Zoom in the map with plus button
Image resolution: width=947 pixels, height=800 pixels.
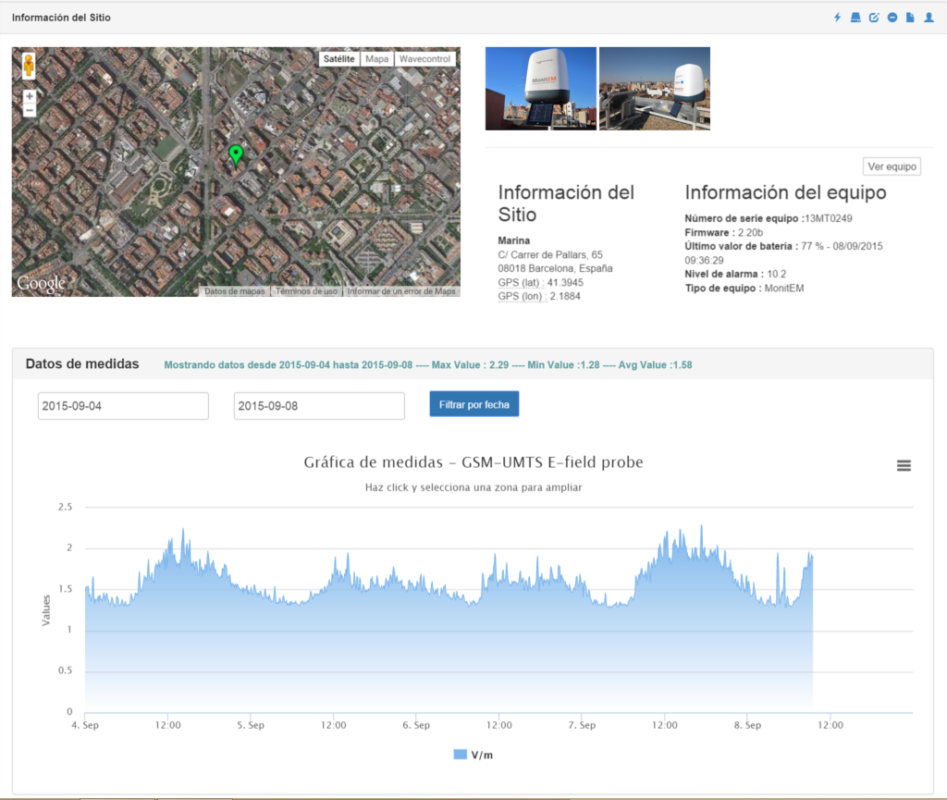[29, 97]
